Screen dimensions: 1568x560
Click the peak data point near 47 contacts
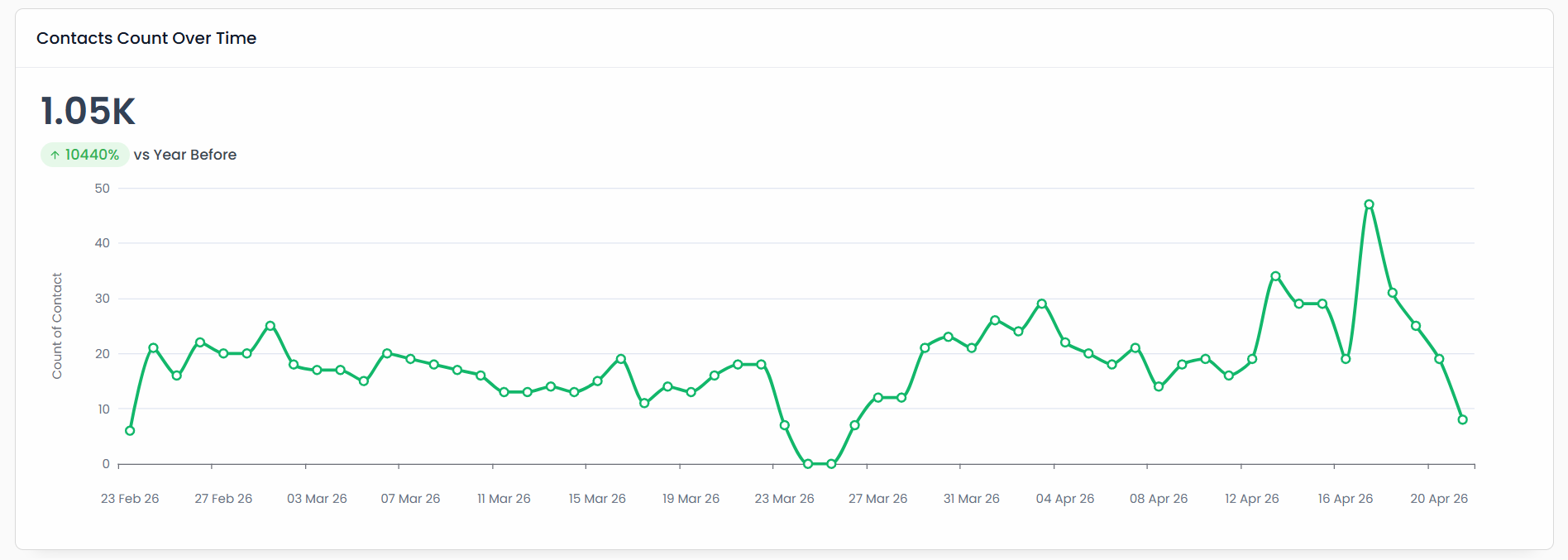(x=1369, y=204)
